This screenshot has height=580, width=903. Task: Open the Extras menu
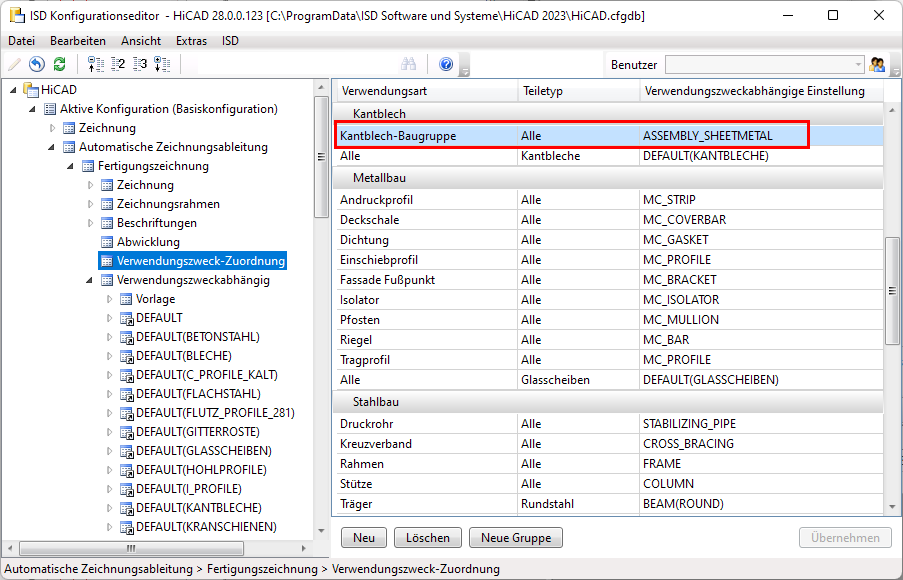191,41
